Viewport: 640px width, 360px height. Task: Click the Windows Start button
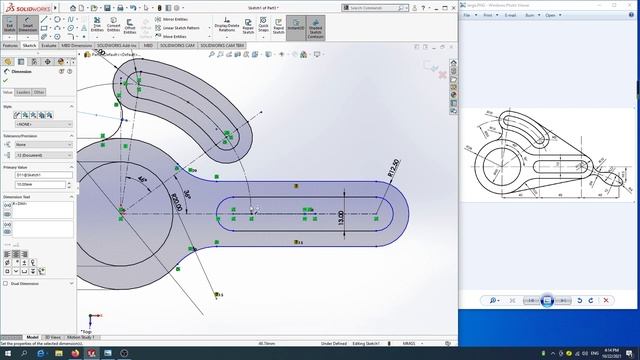tap(8, 353)
